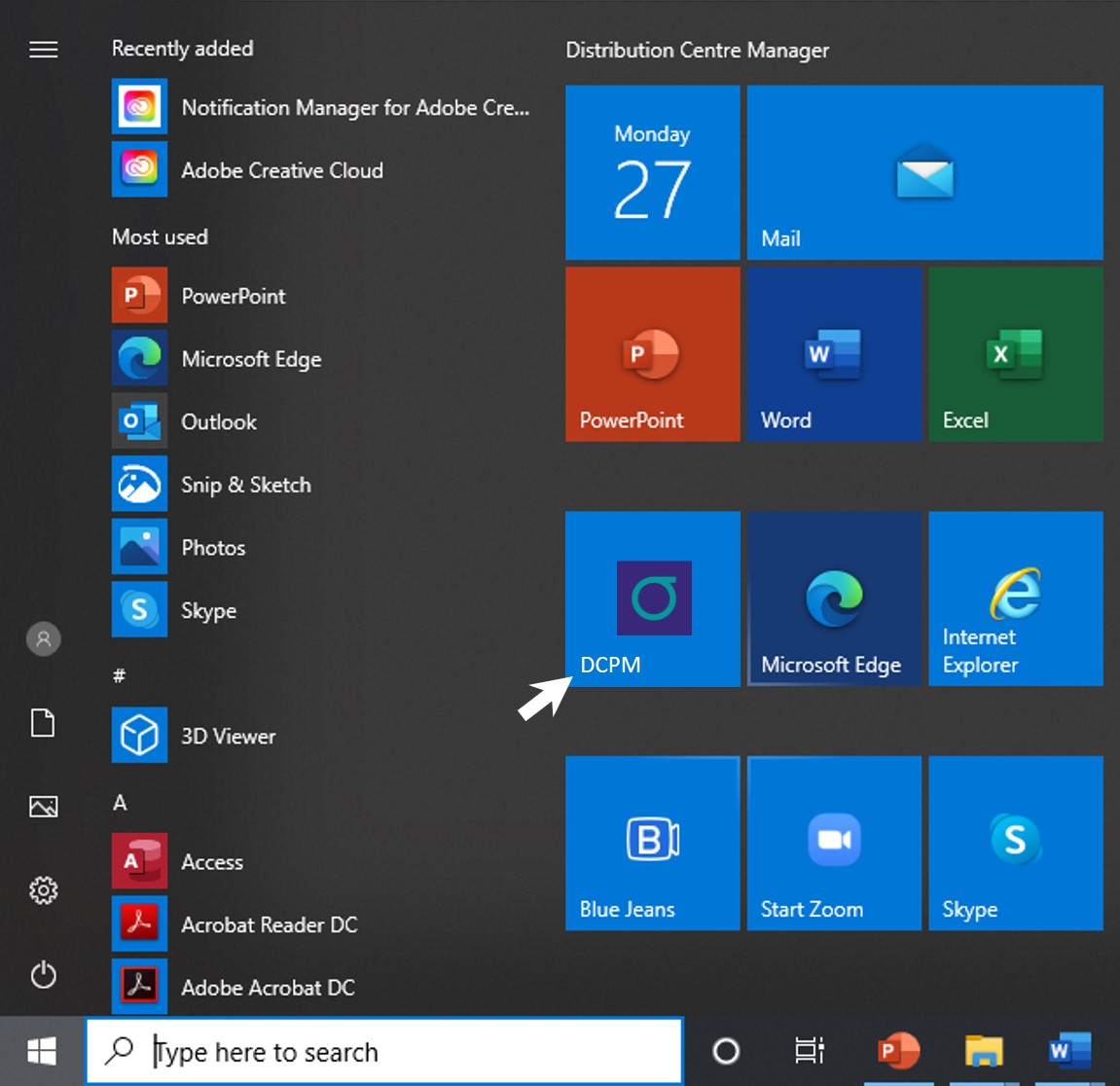Open the Mail tile
1120x1086 pixels.
924,172
